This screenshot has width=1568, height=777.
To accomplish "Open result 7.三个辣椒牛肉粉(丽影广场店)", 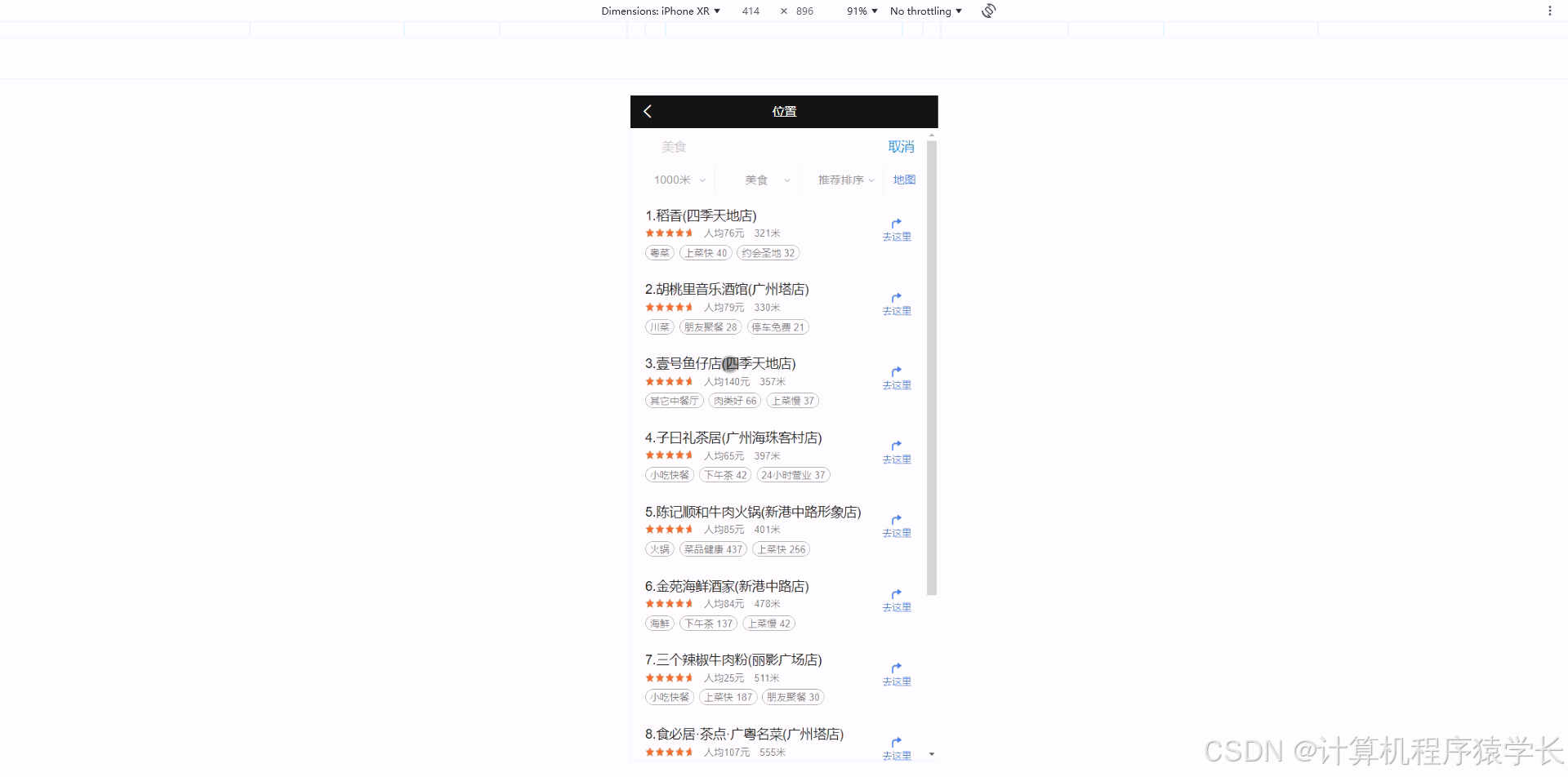I will (x=733, y=659).
